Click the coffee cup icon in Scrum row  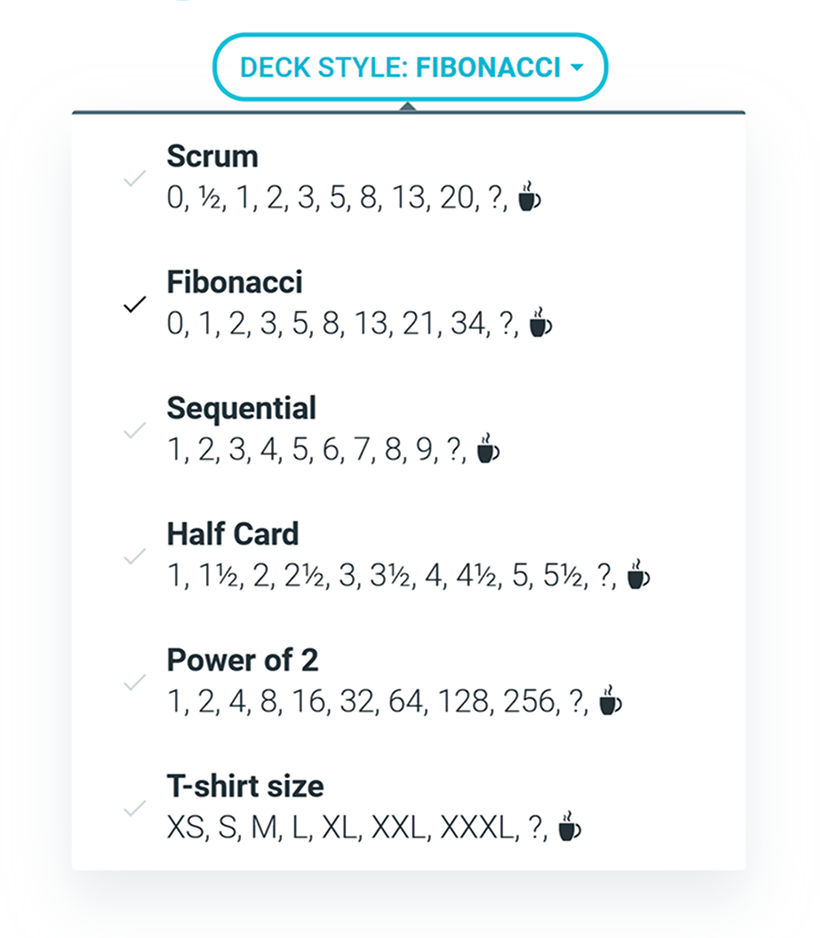click(529, 196)
